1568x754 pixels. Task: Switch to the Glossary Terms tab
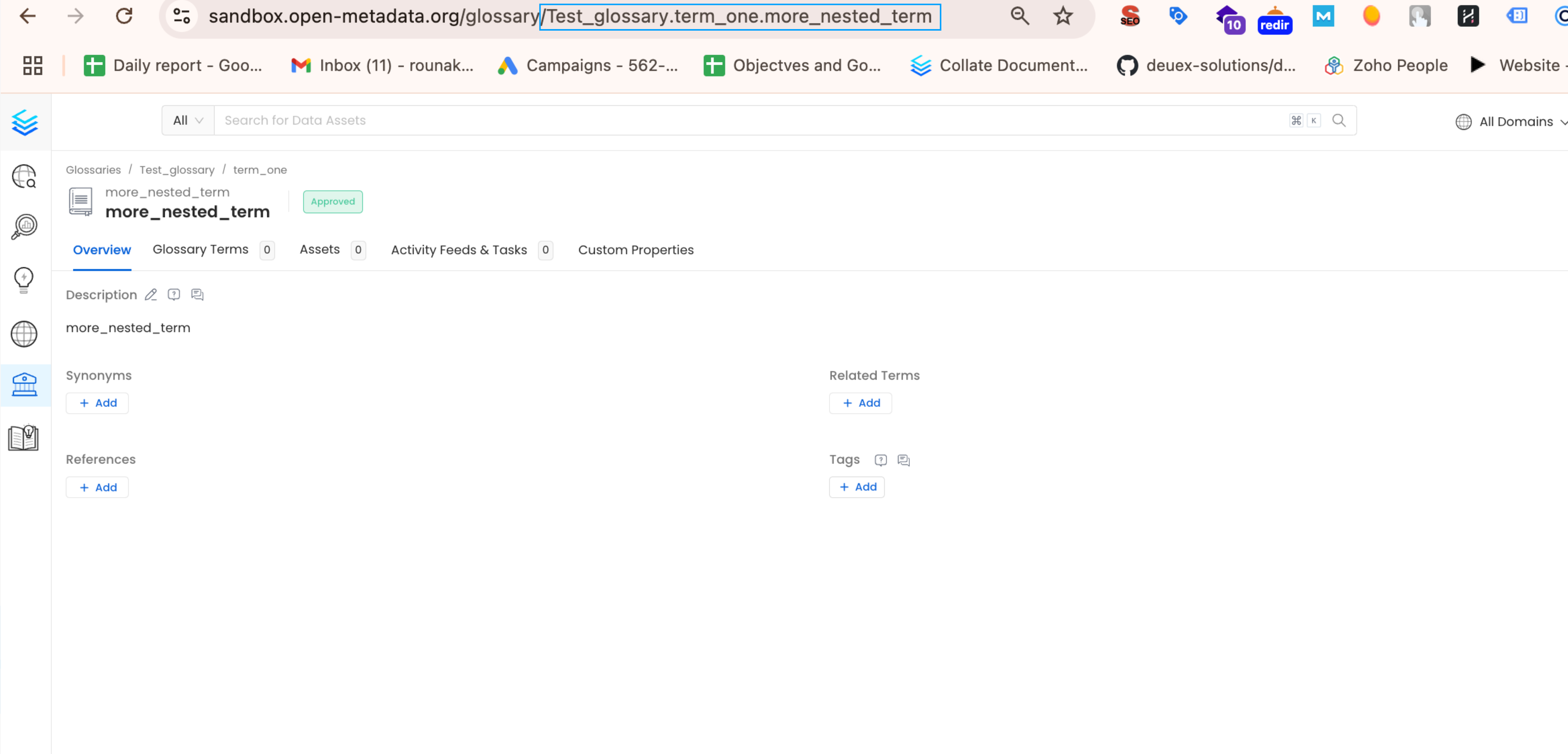[200, 249]
